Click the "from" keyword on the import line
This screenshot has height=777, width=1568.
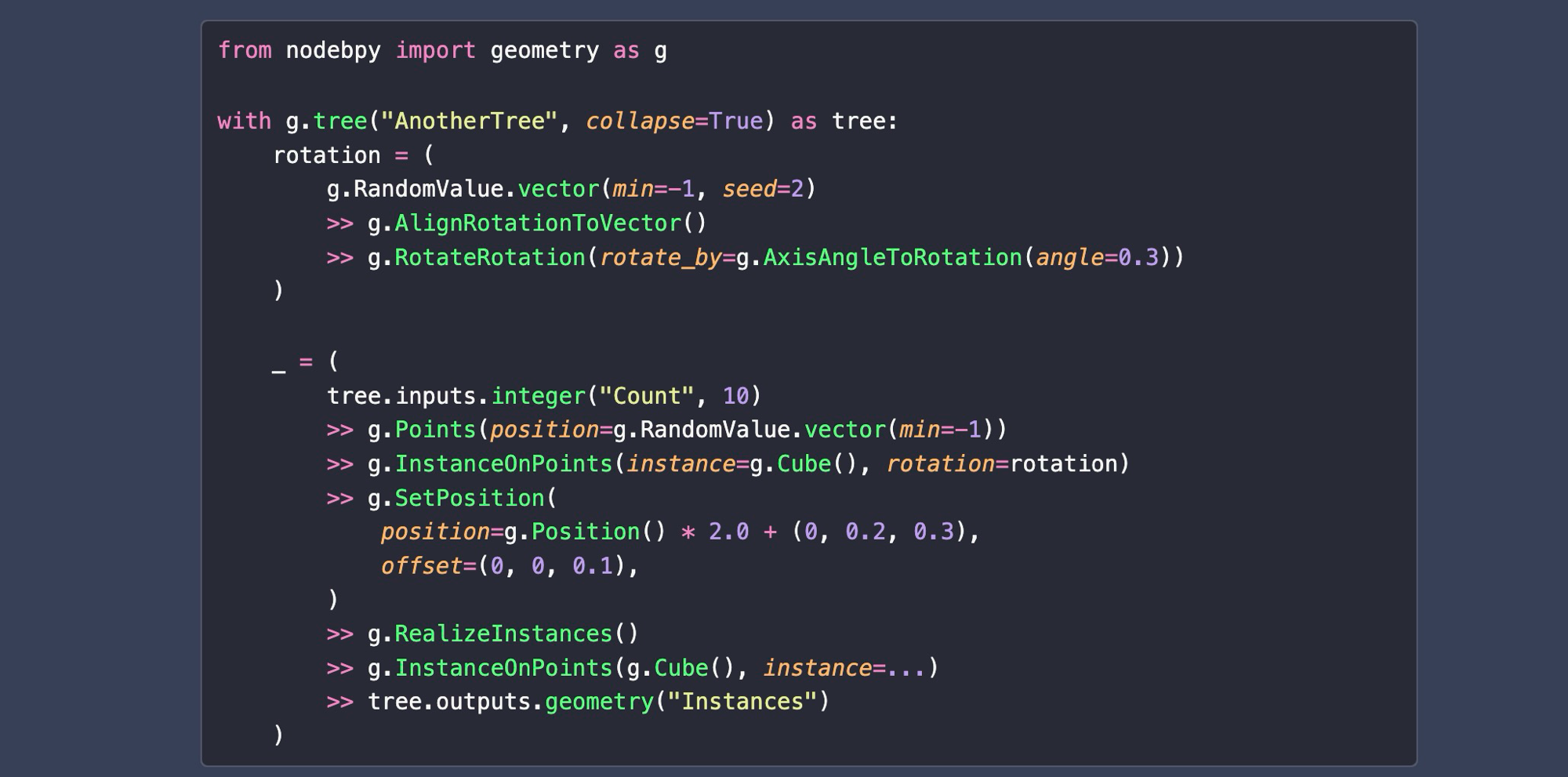point(245,51)
